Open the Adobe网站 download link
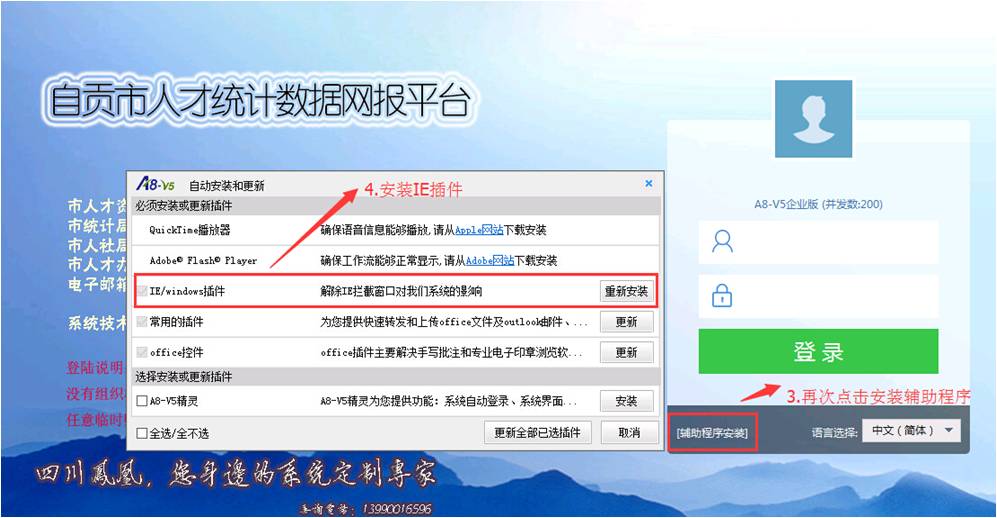 coord(490,261)
